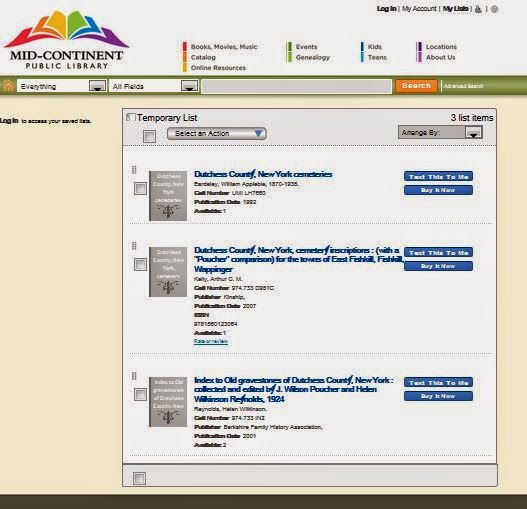This screenshot has height=509, width=527.
Task: Open cover thumbnail of Dutchess County cemeteries
Action: tap(168, 196)
